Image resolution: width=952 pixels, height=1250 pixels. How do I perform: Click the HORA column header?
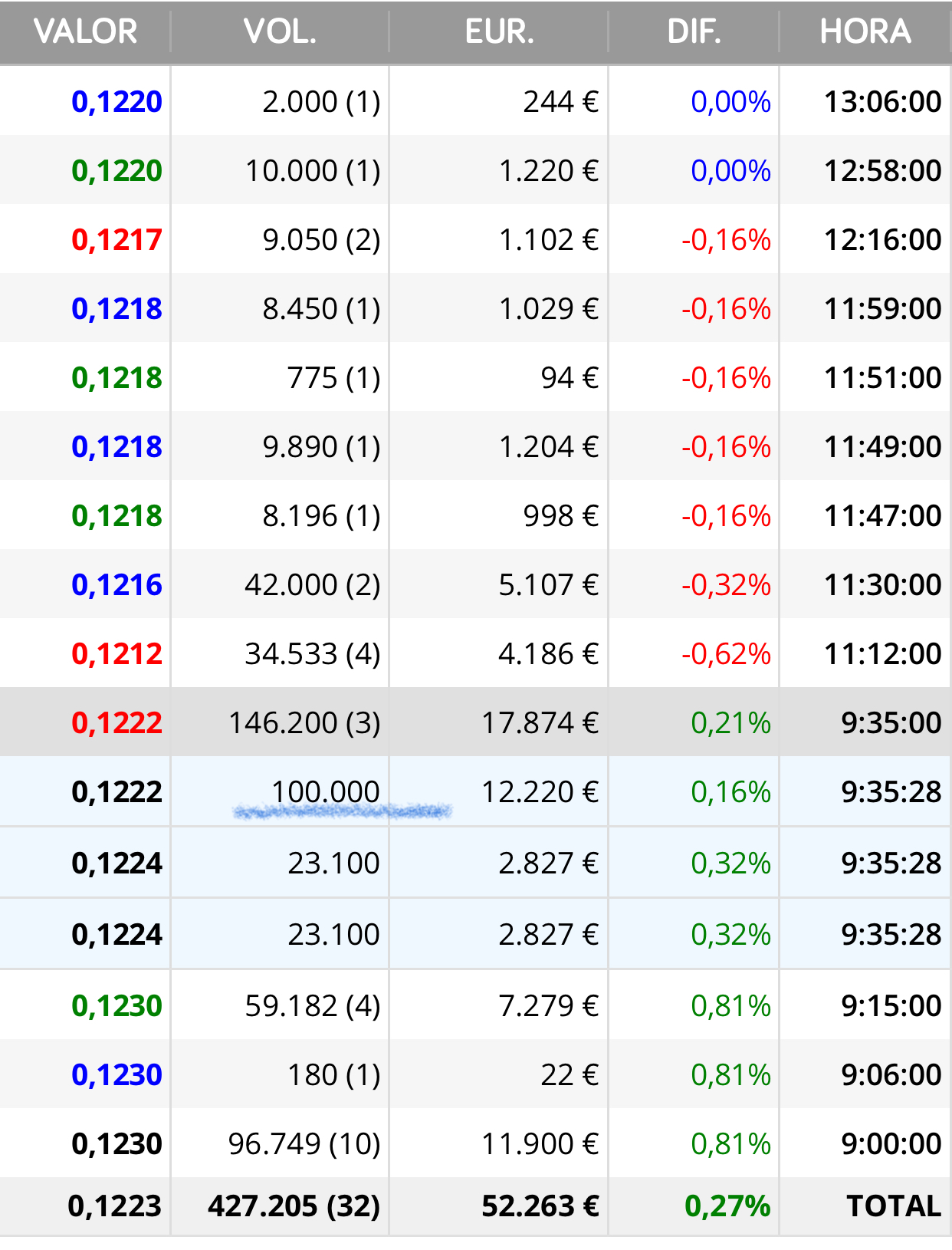click(x=865, y=32)
